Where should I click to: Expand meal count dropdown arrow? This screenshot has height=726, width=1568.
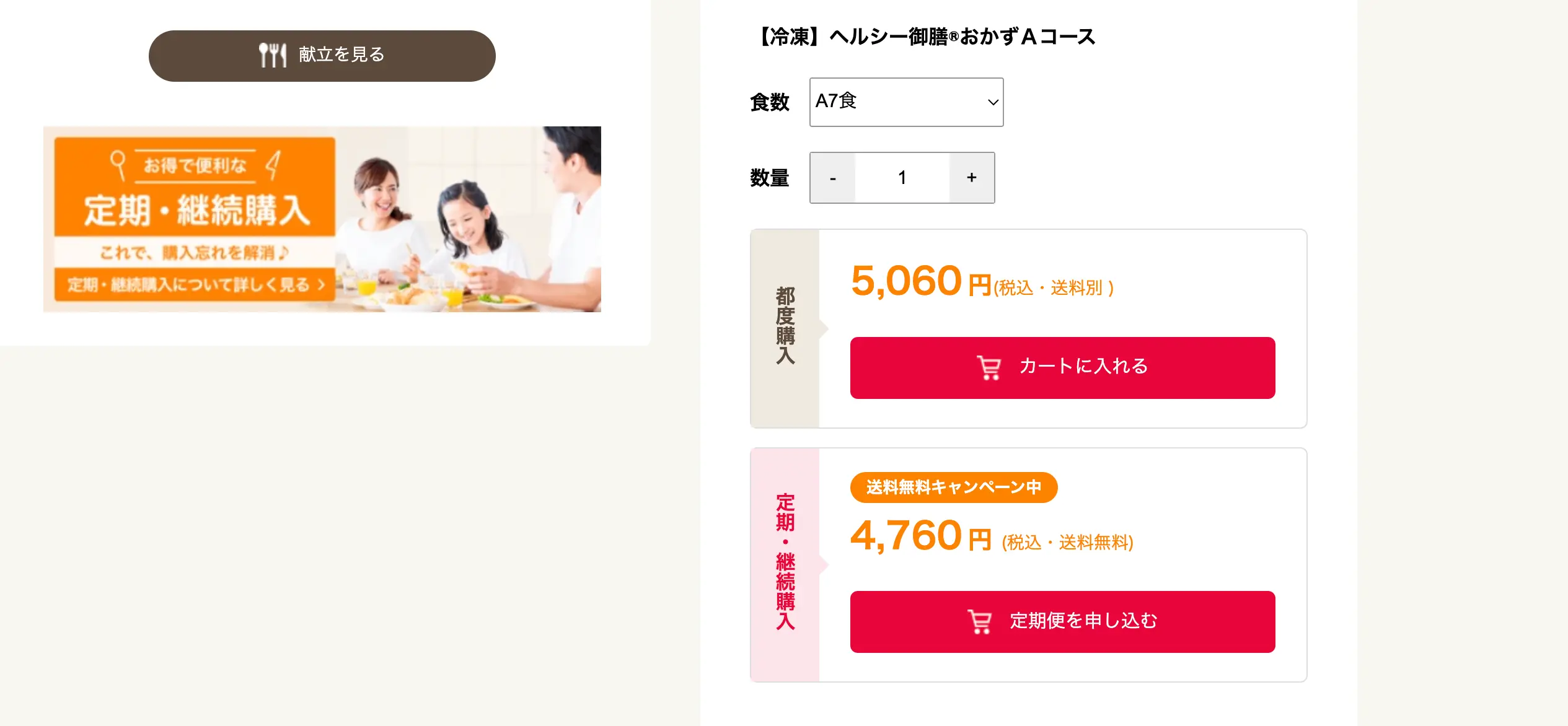[x=992, y=102]
